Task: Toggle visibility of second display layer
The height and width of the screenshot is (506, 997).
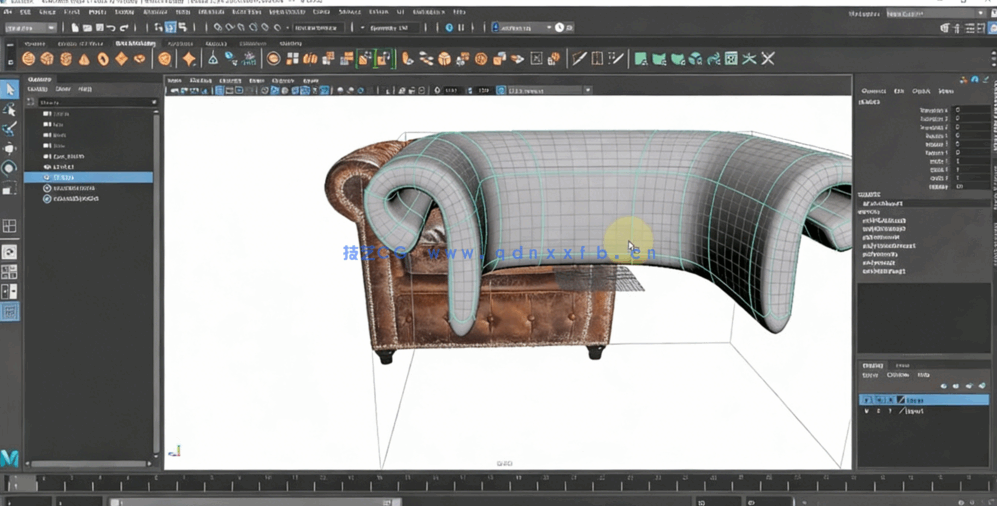Action: [x=867, y=411]
